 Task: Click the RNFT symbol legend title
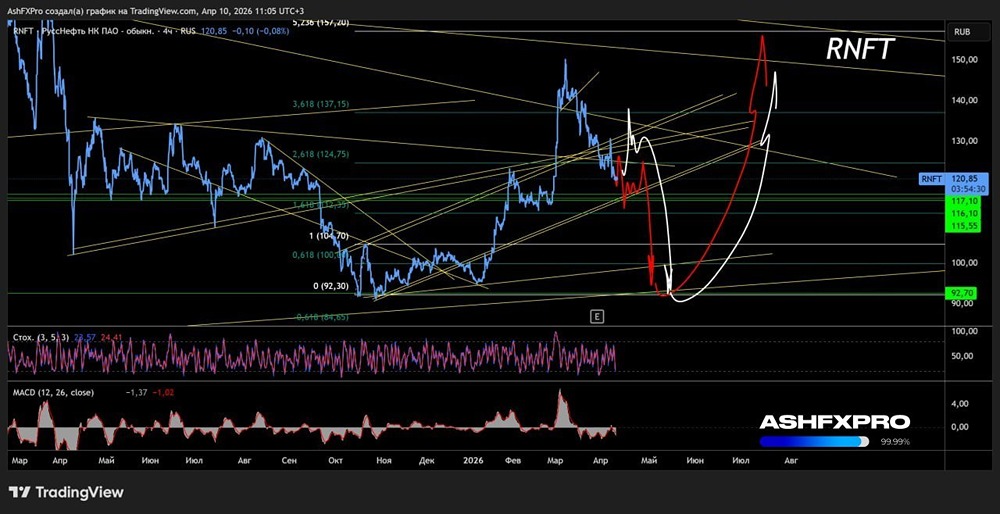pos(151,30)
